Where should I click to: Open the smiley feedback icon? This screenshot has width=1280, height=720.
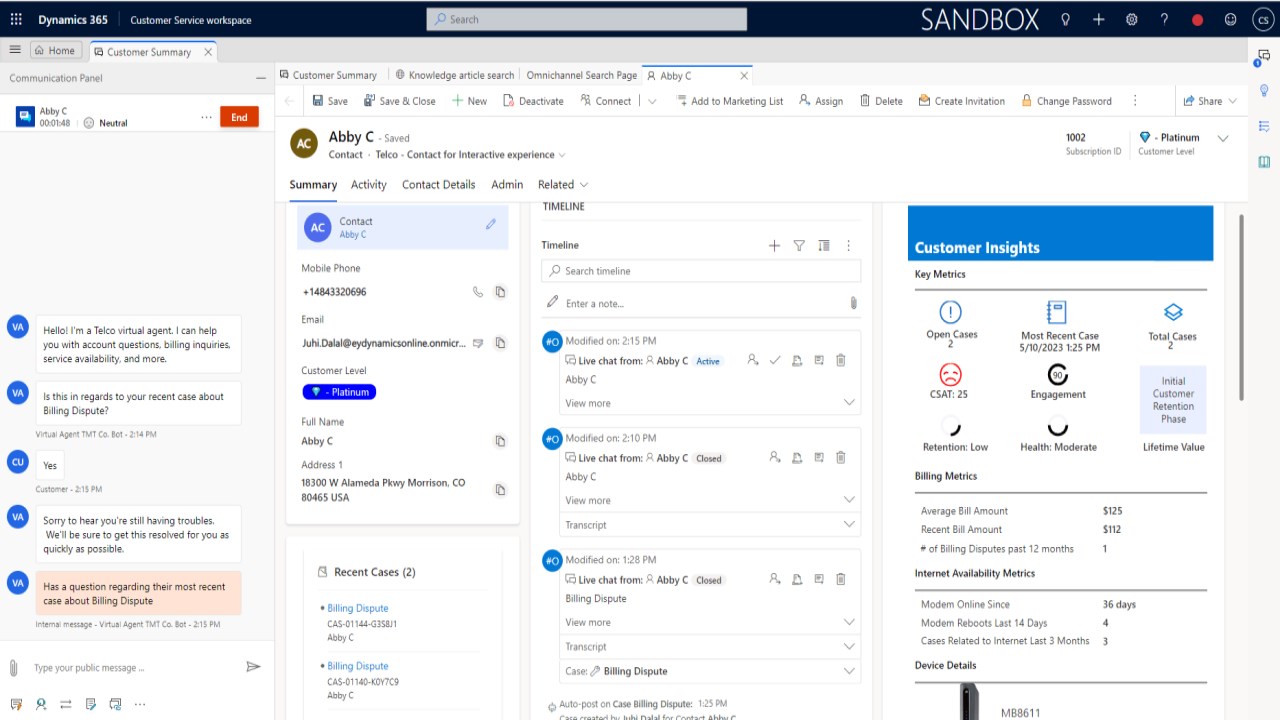tap(1231, 19)
